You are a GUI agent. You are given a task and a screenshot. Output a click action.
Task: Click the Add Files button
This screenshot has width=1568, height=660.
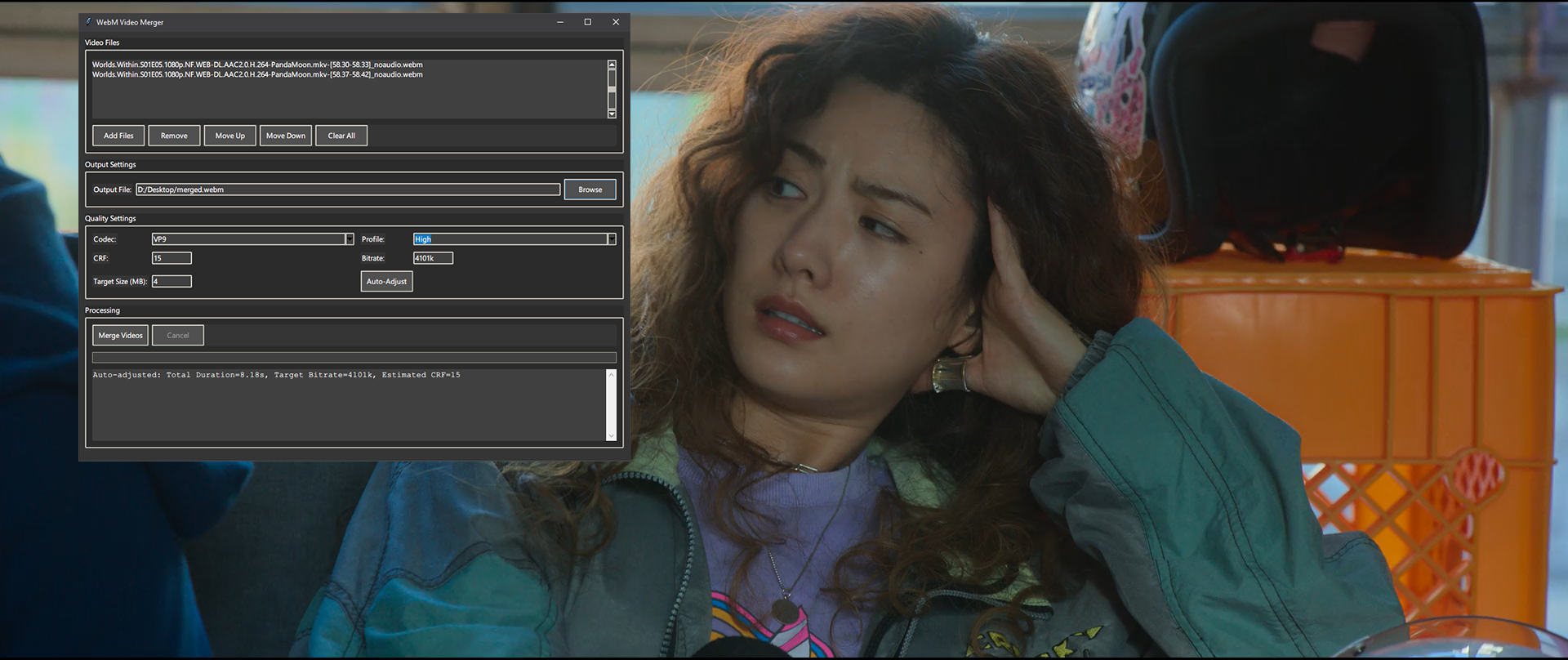click(x=118, y=136)
